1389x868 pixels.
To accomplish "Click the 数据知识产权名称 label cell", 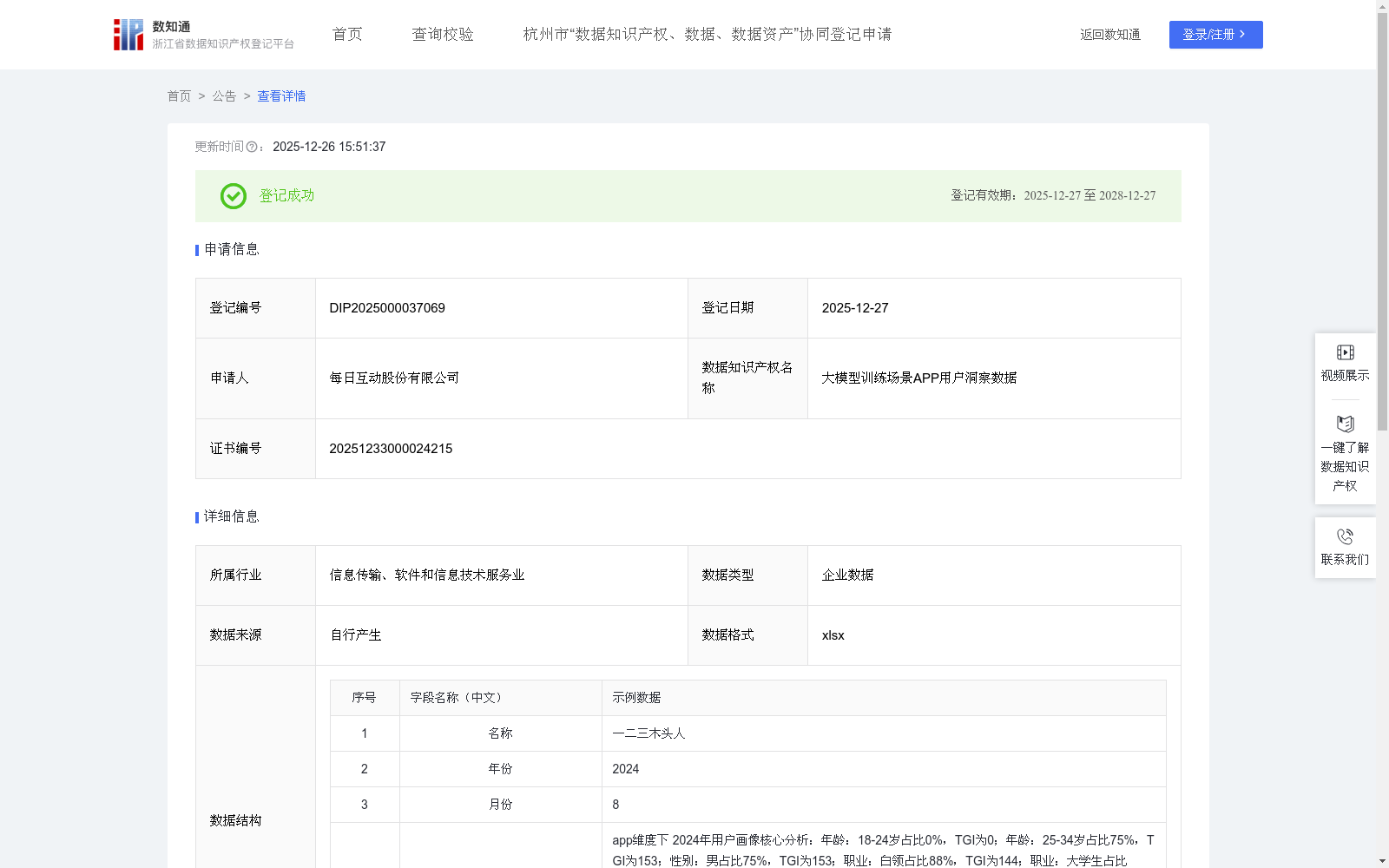I will click(747, 378).
